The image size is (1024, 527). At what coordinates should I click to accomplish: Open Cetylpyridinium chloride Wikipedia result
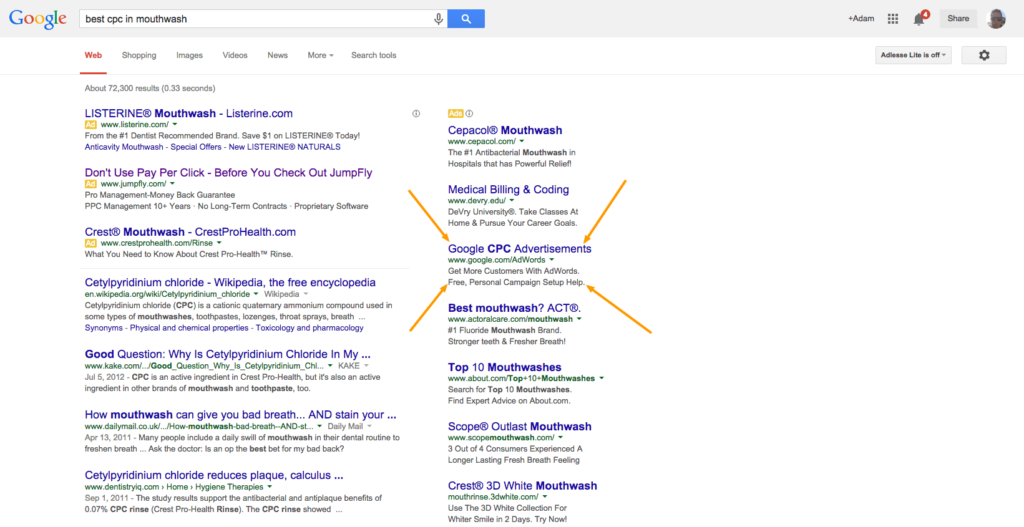[x=231, y=283]
